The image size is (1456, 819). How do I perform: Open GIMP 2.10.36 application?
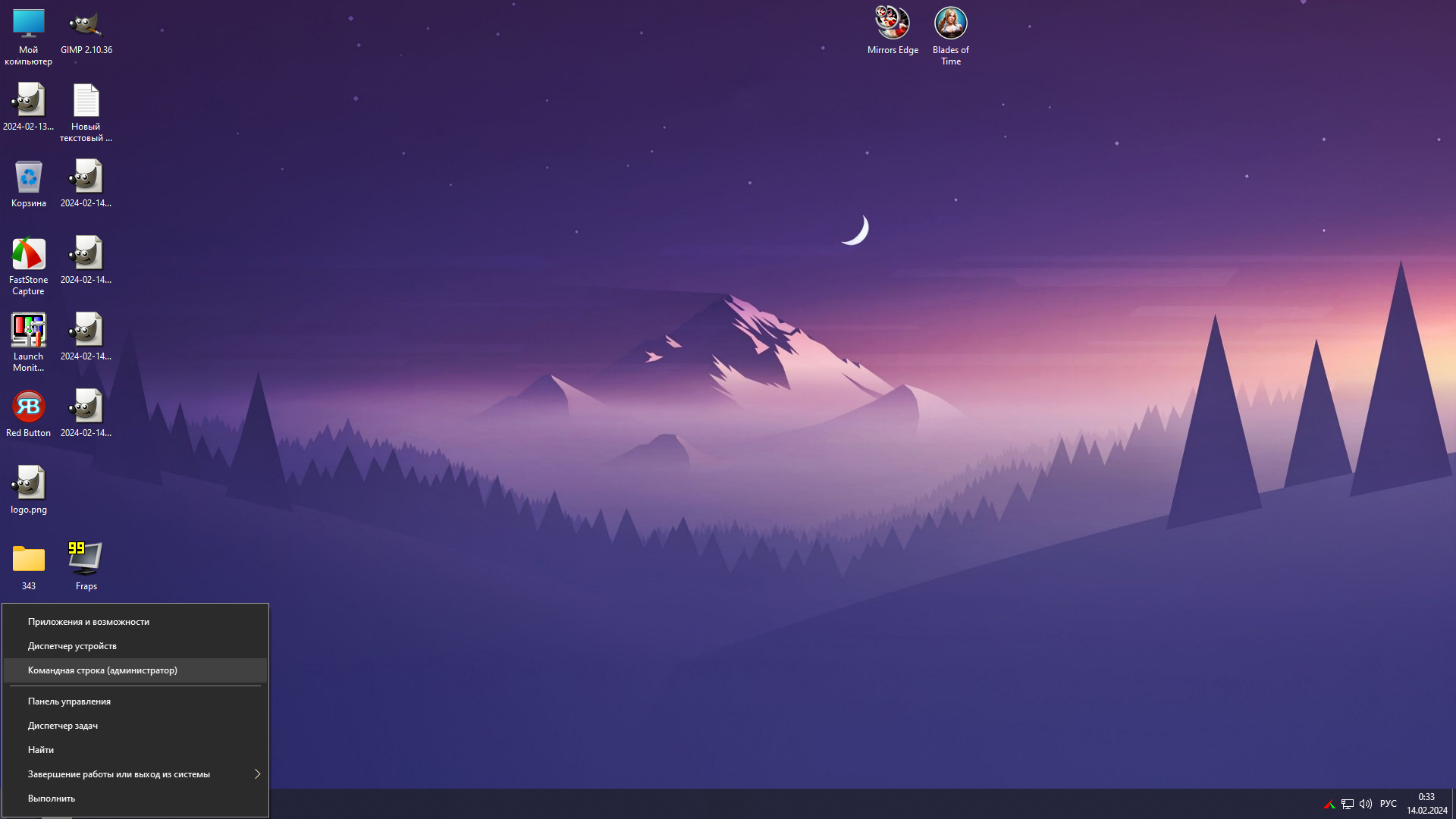[x=86, y=22]
